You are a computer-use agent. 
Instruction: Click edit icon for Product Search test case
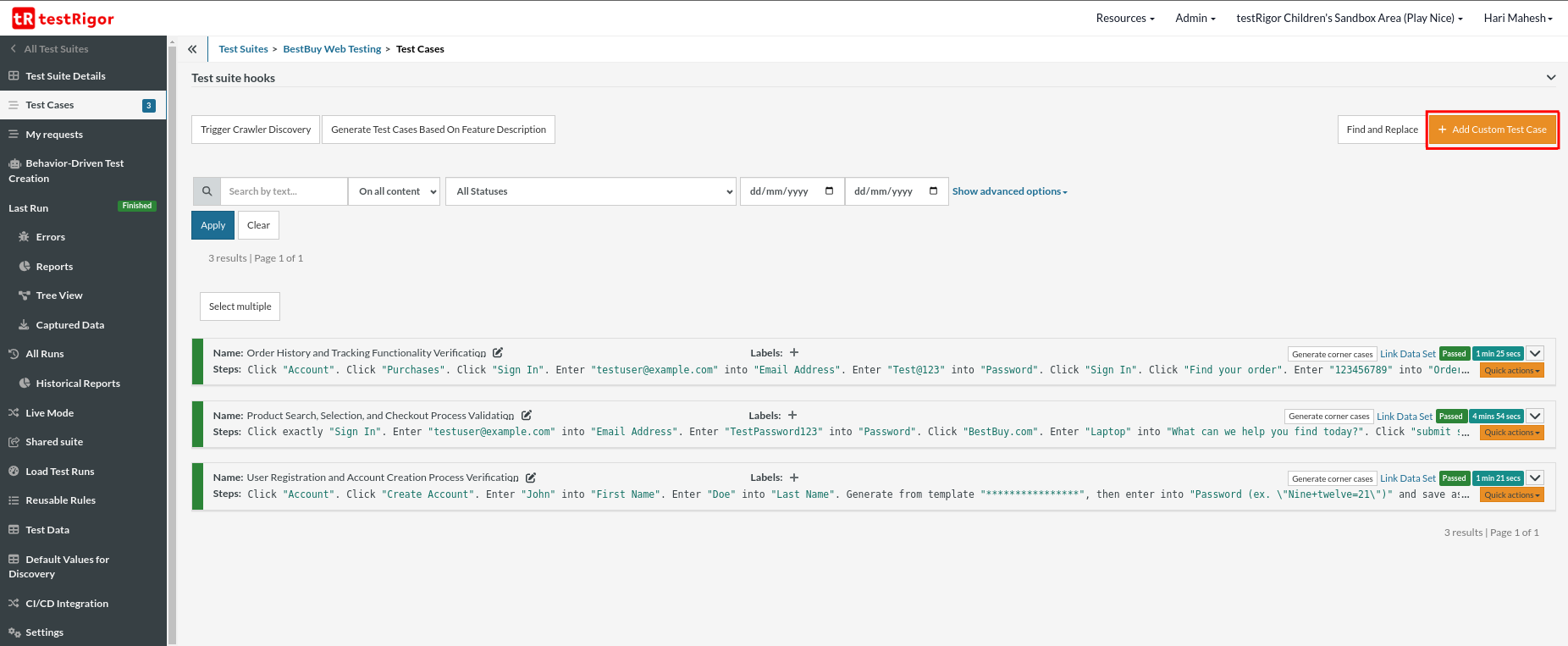tap(527, 416)
